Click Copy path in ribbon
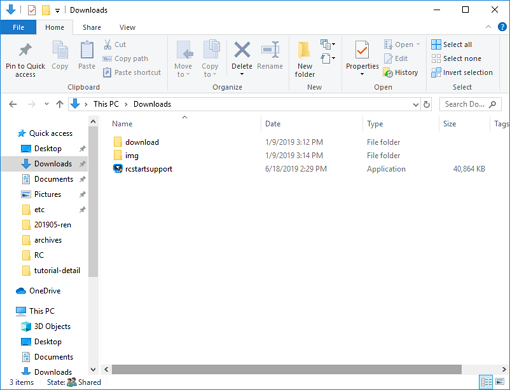The width and height of the screenshot is (510, 390). 125,59
